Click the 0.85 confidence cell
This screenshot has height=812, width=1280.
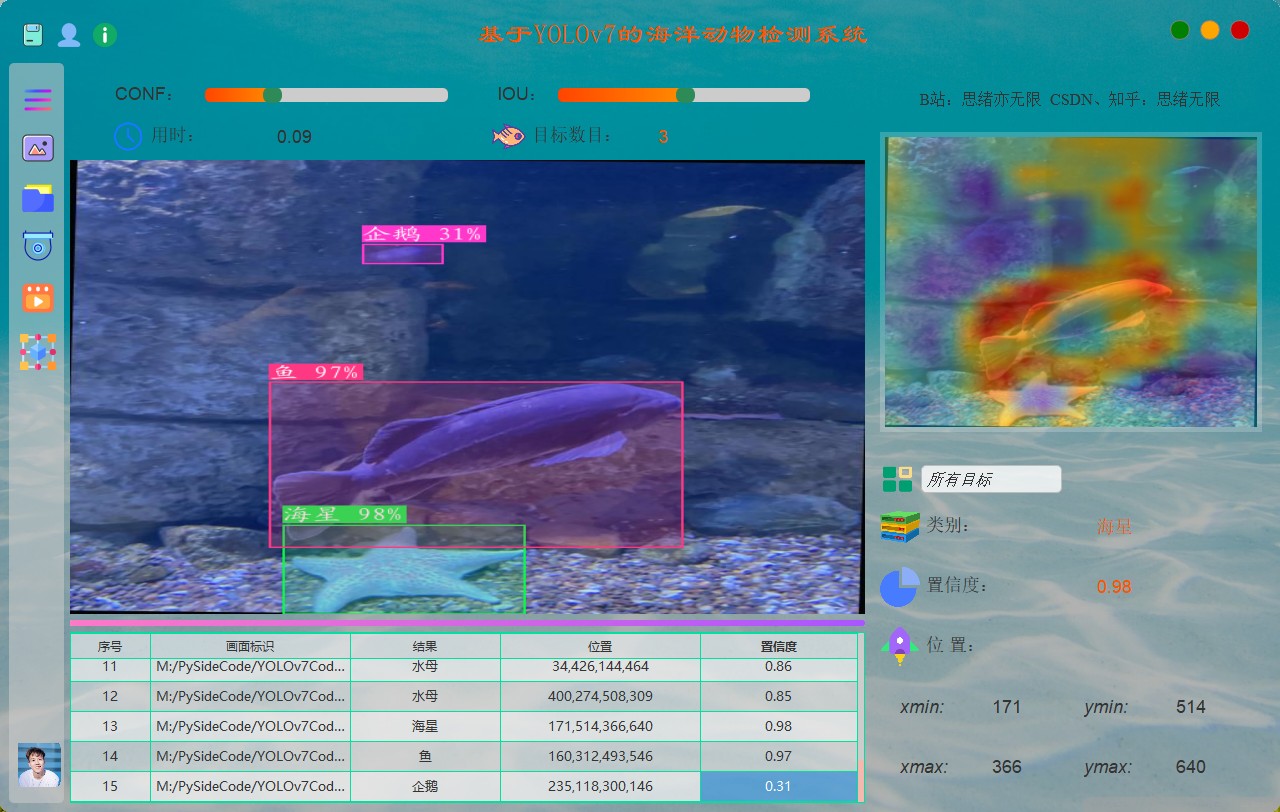pos(778,696)
